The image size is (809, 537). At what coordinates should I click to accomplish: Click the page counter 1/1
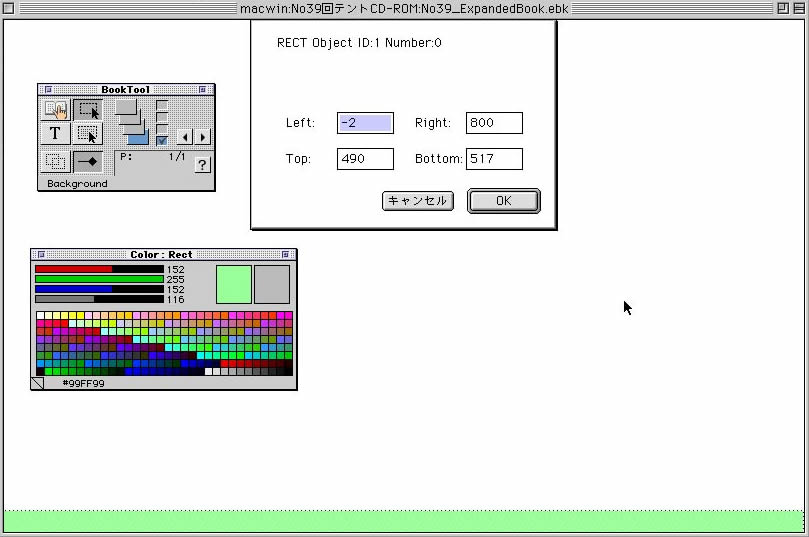tap(177, 156)
